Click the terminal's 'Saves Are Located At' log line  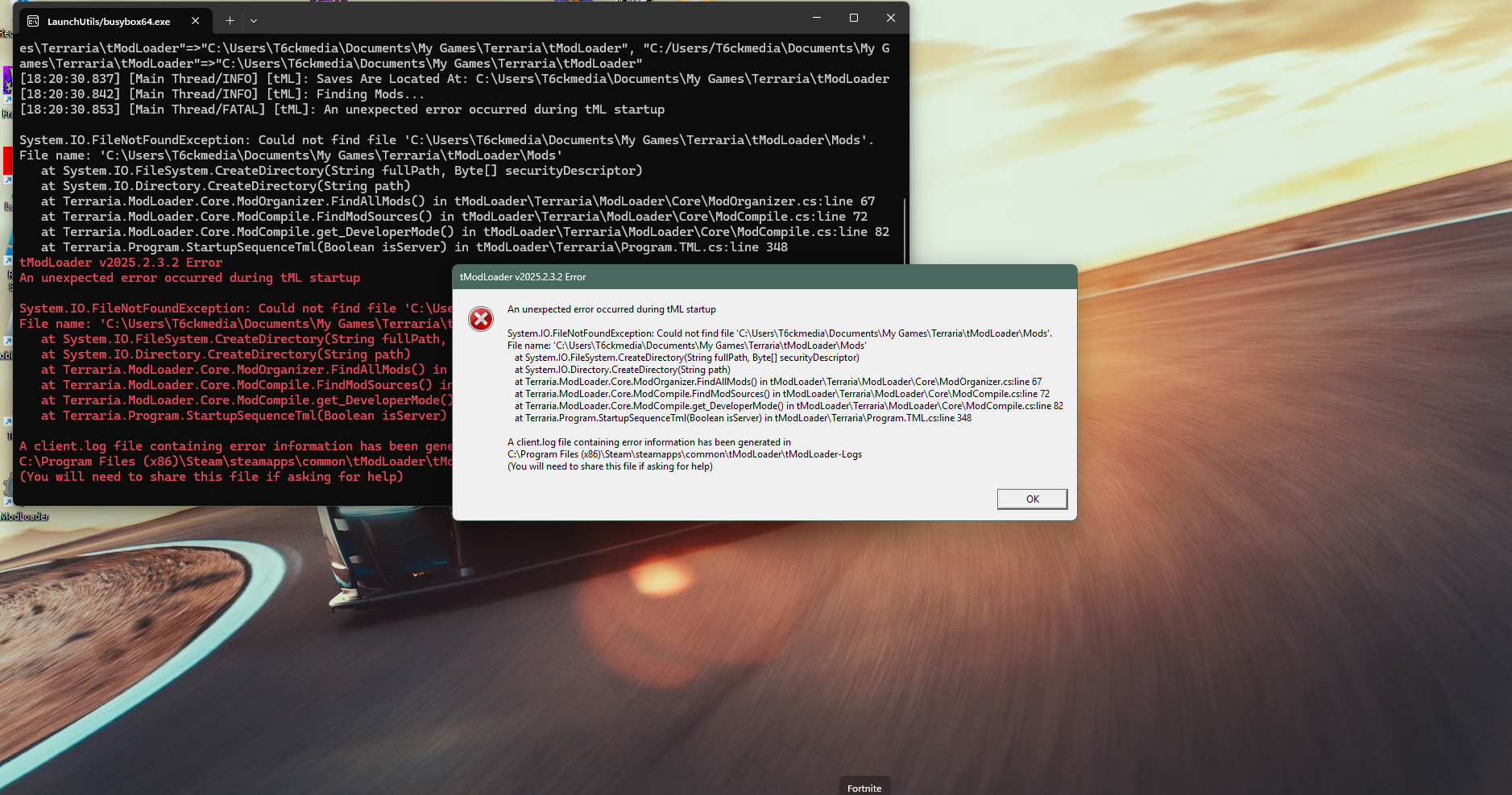454,79
